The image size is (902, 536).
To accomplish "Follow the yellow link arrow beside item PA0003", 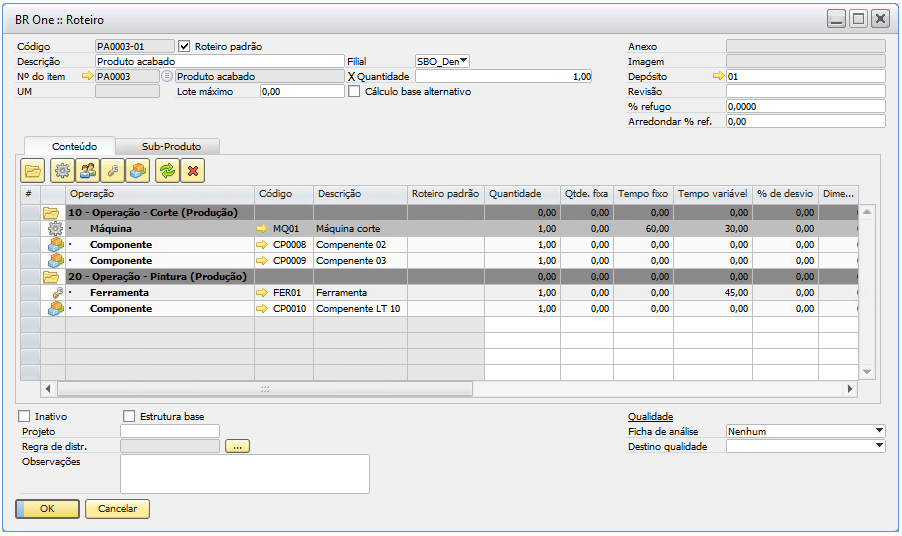I will coord(87,76).
